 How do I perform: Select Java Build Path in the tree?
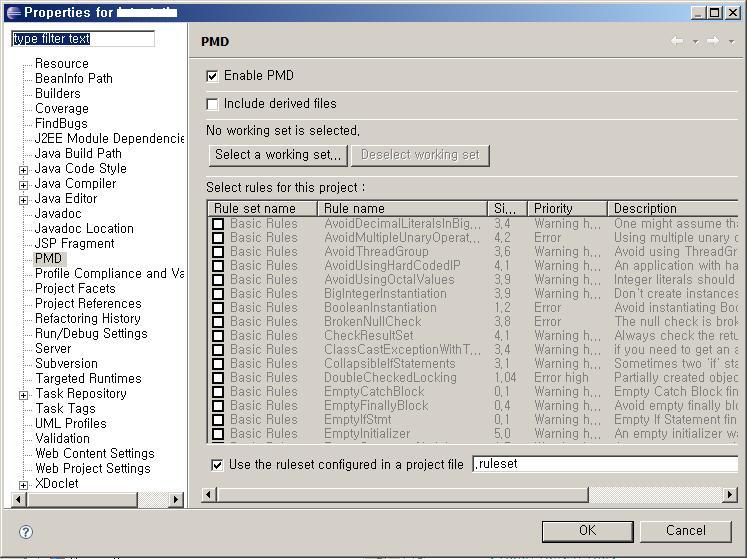click(x=78, y=153)
